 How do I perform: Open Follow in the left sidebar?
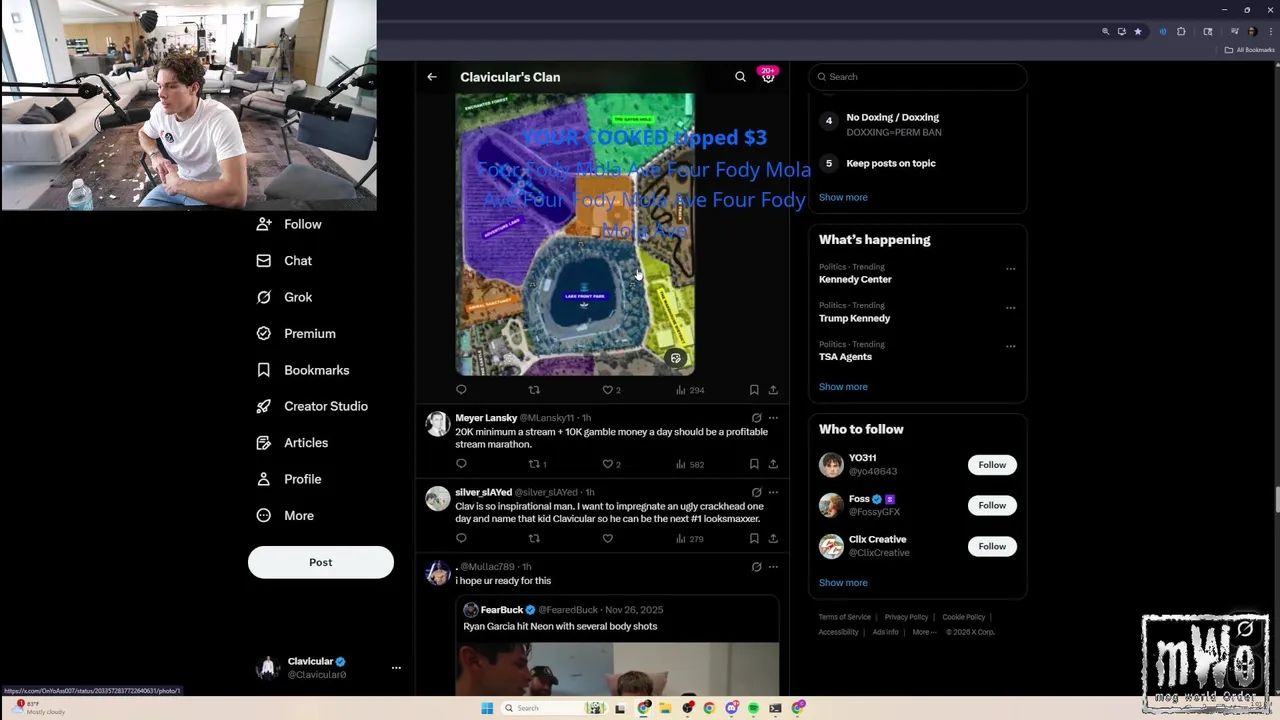[x=289, y=225]
